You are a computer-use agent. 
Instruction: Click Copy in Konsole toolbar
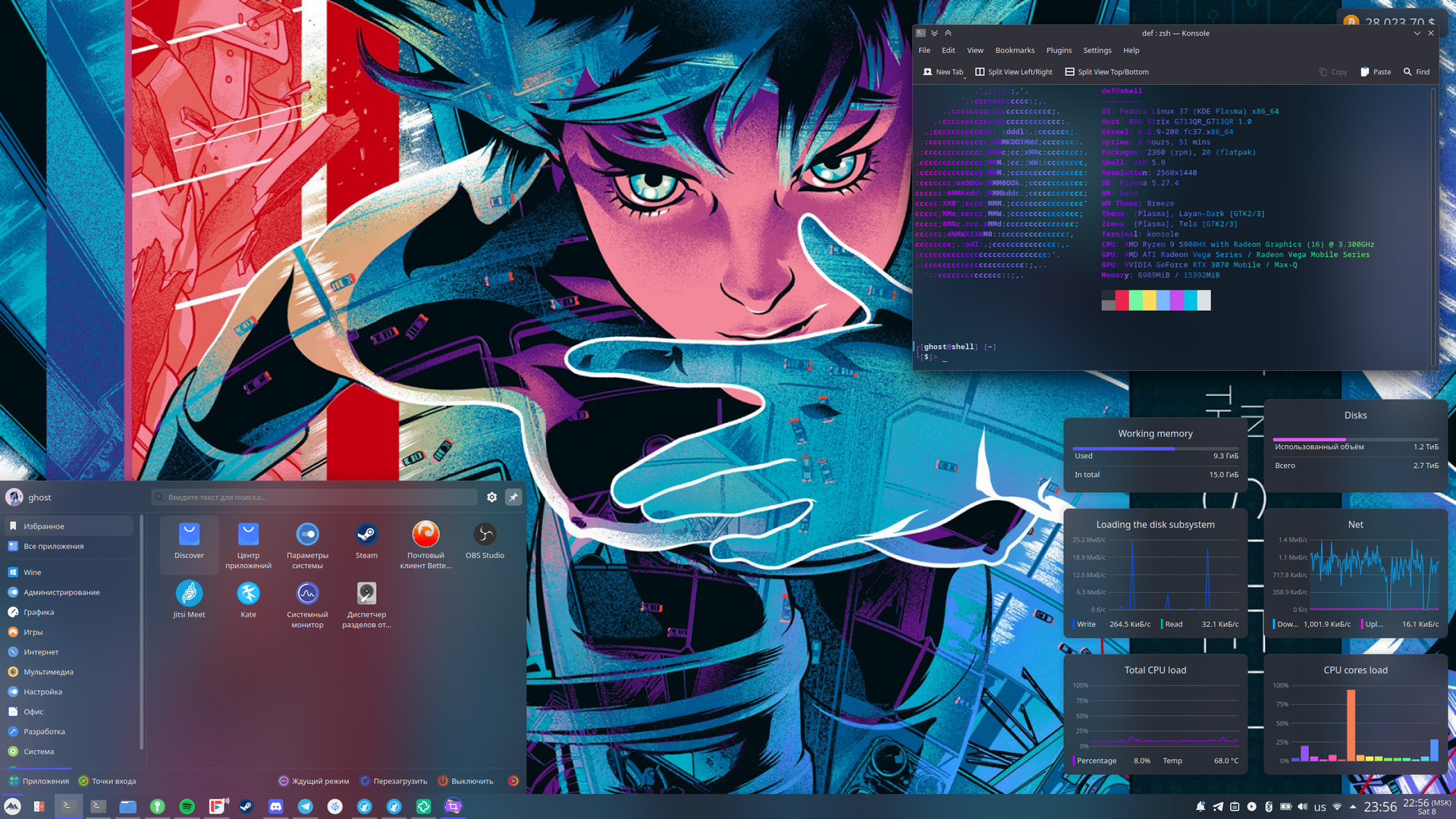click(x=1333, y=72)
